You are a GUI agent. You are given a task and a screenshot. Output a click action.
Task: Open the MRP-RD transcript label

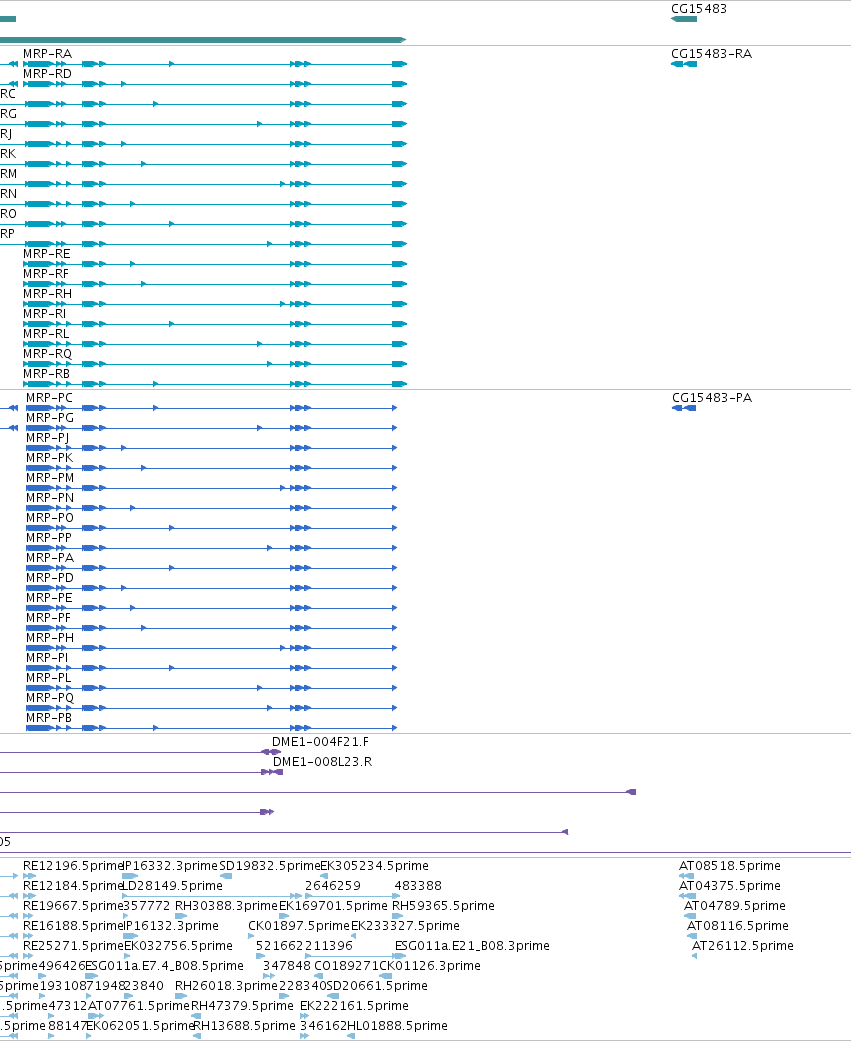pyautogui.click(x=47, y=74)
